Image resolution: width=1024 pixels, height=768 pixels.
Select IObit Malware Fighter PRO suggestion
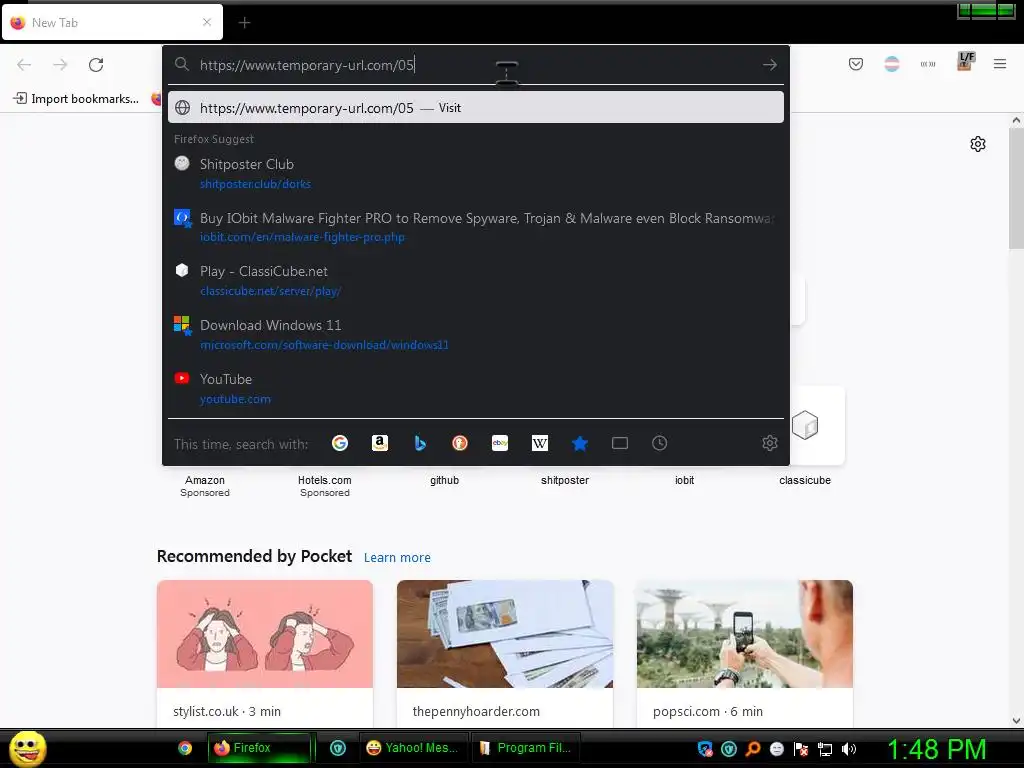point(475,227)
